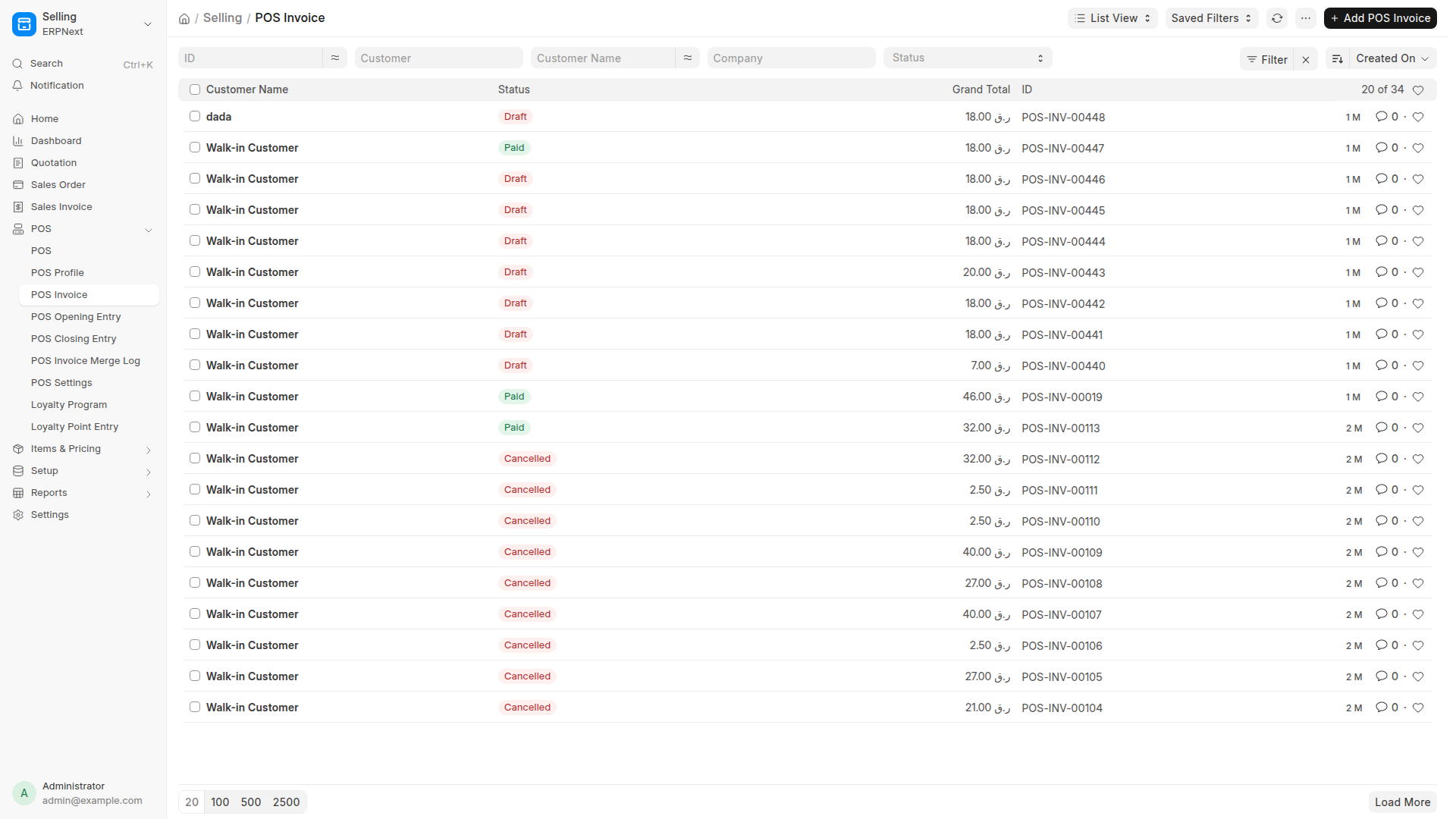This screenshot has height=819, width=1456.
Task: Click the Selling app logo icon
Action: (24, 24)
